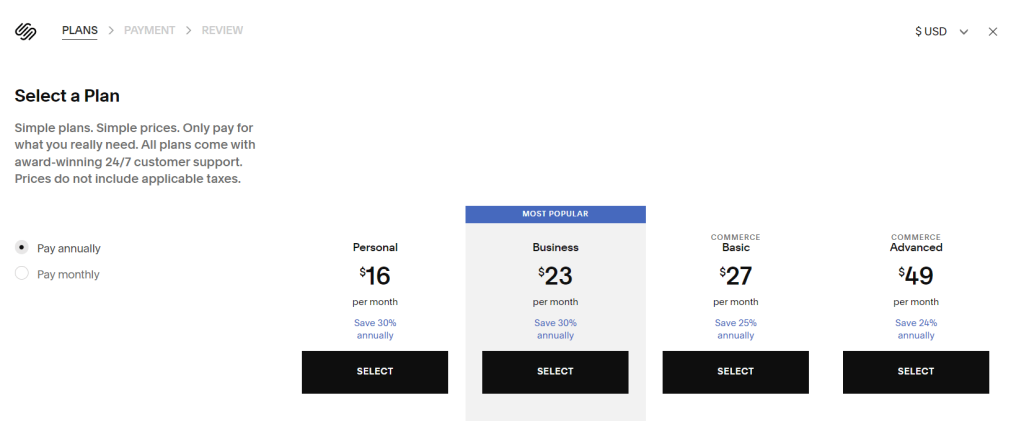
Task: Go to the PLANS step
Action: tap(80, 30)
